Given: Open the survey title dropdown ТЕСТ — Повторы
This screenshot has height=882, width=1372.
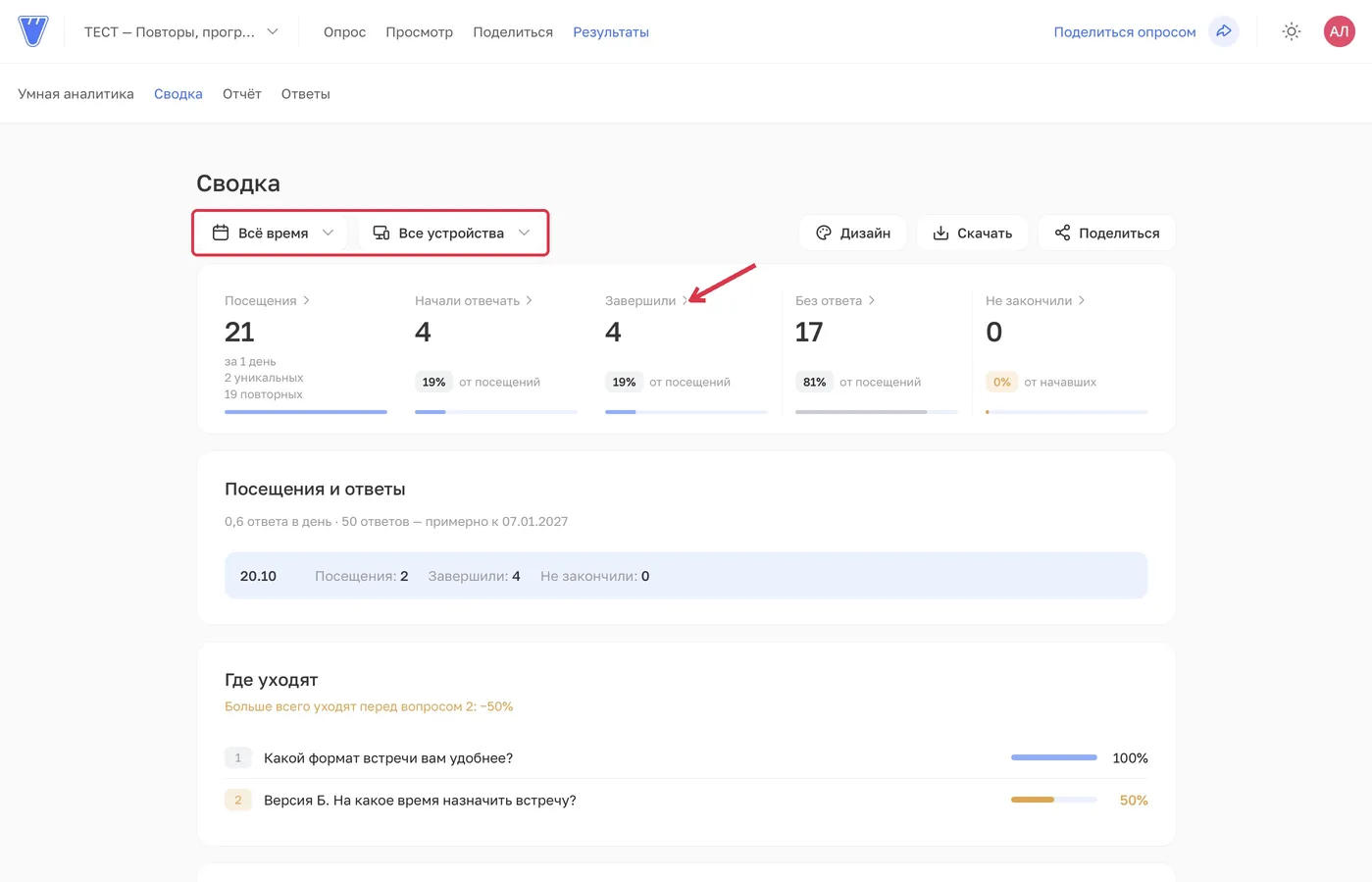Looking at the screenshot, I should [181, 31].
